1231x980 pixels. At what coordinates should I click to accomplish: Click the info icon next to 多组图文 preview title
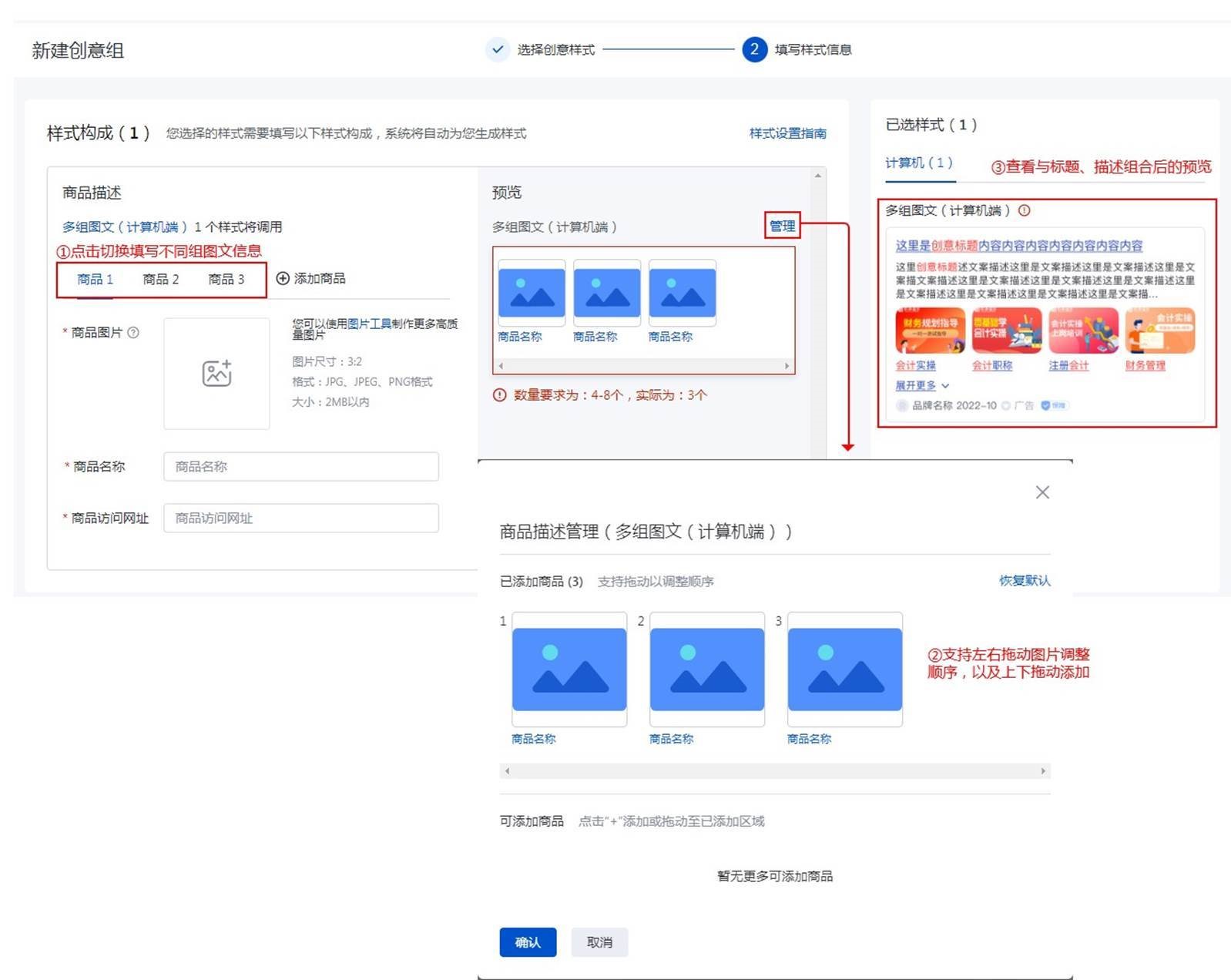1024,210
